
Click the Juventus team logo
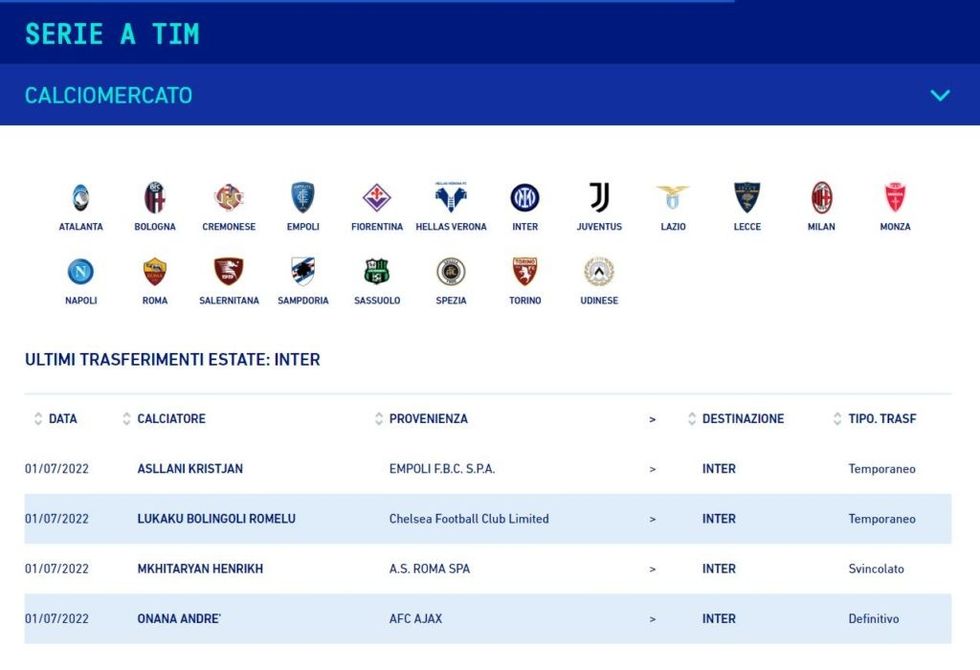pyautogui.click(x=599, y=198)
